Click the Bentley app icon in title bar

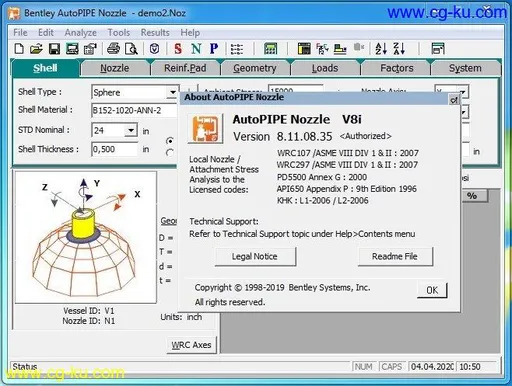[14, 13]
